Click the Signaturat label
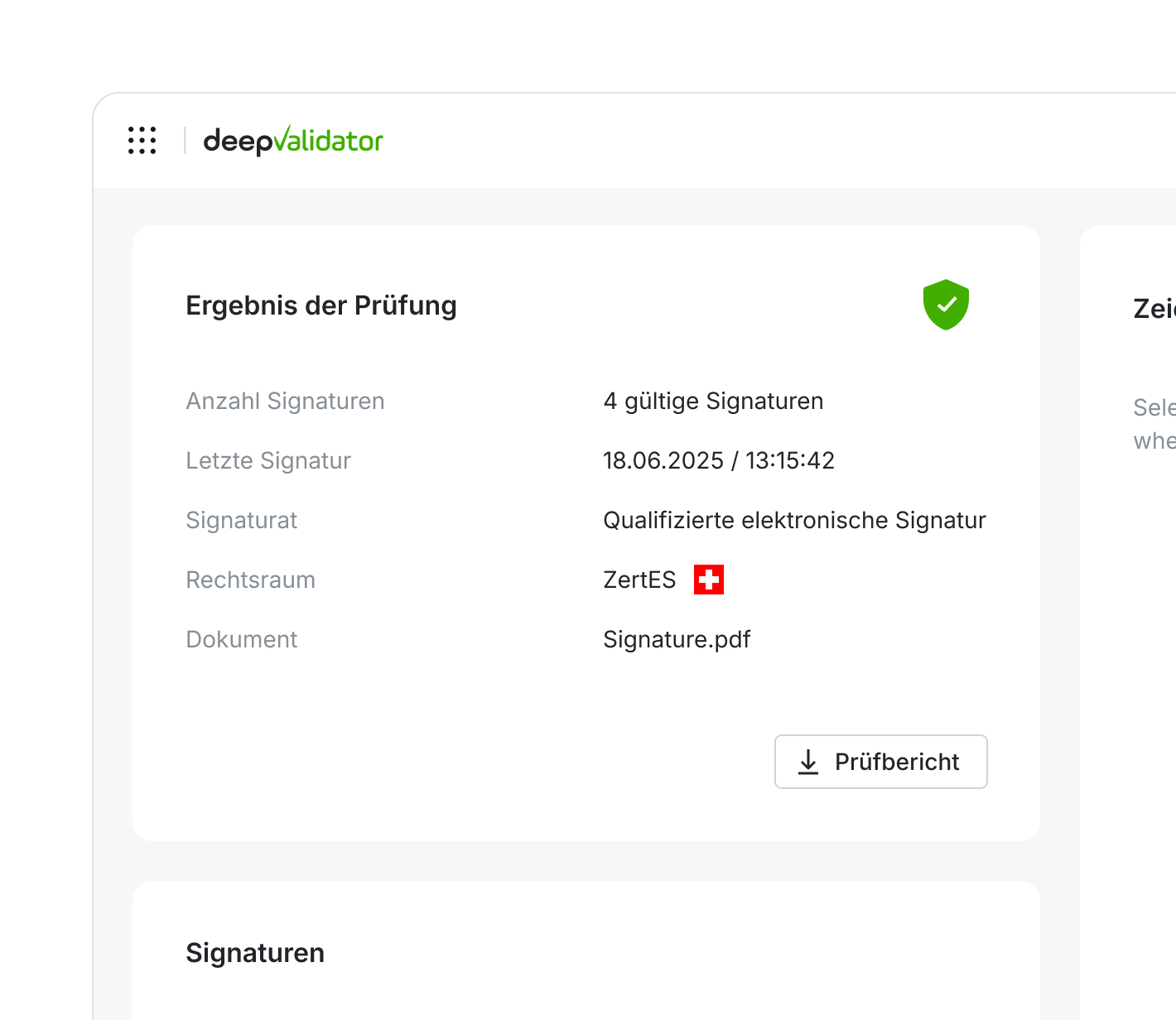Screen dimensions: 1176x1020 point(241,520)
